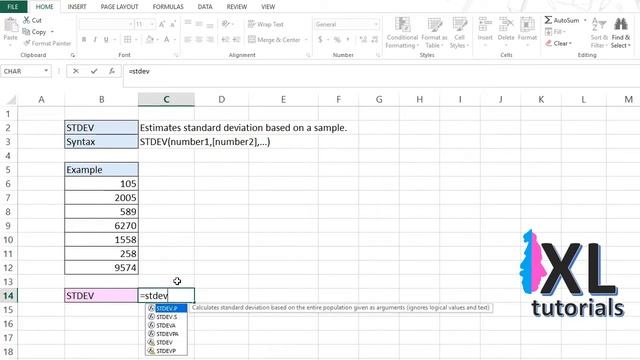Click the AutoSum sigma icon

(x=548, y=20)
